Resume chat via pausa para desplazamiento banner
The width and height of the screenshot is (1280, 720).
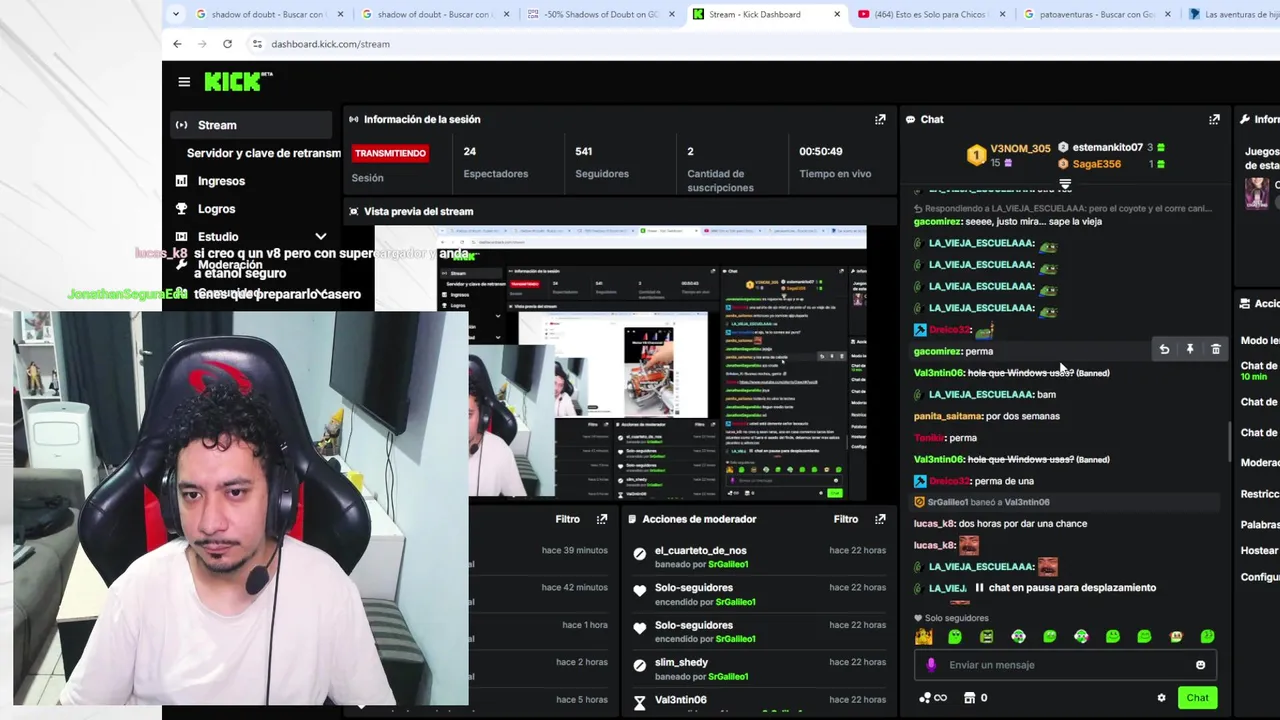pos(1064,588)
